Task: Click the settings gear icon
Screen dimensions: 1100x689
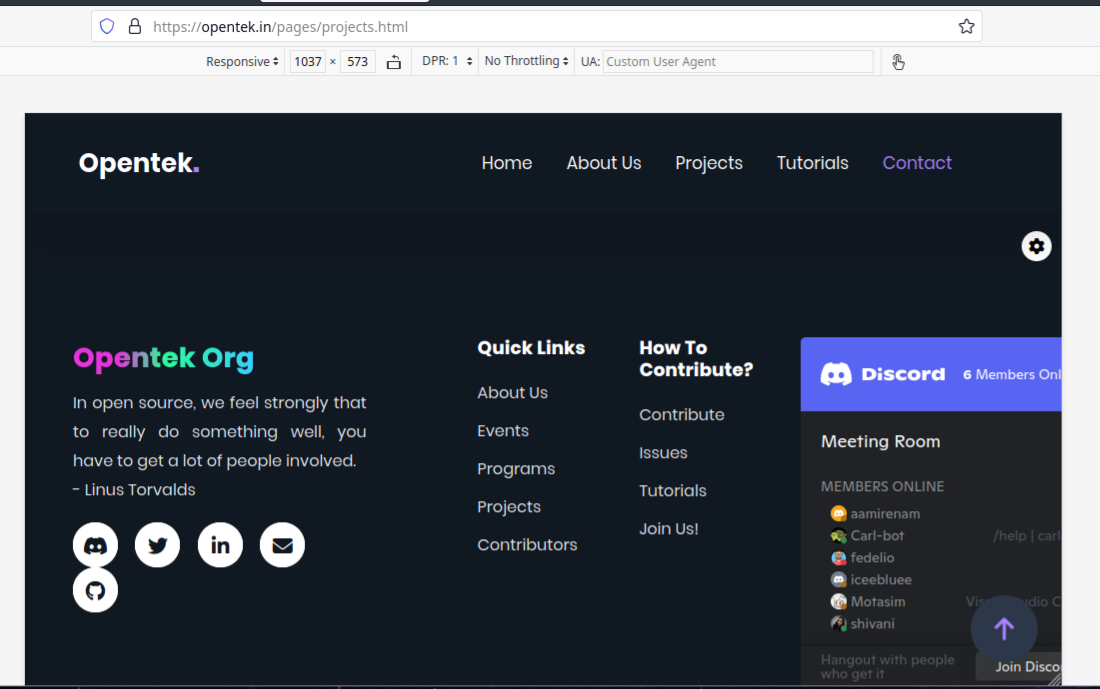Action: click(1036, 246)
